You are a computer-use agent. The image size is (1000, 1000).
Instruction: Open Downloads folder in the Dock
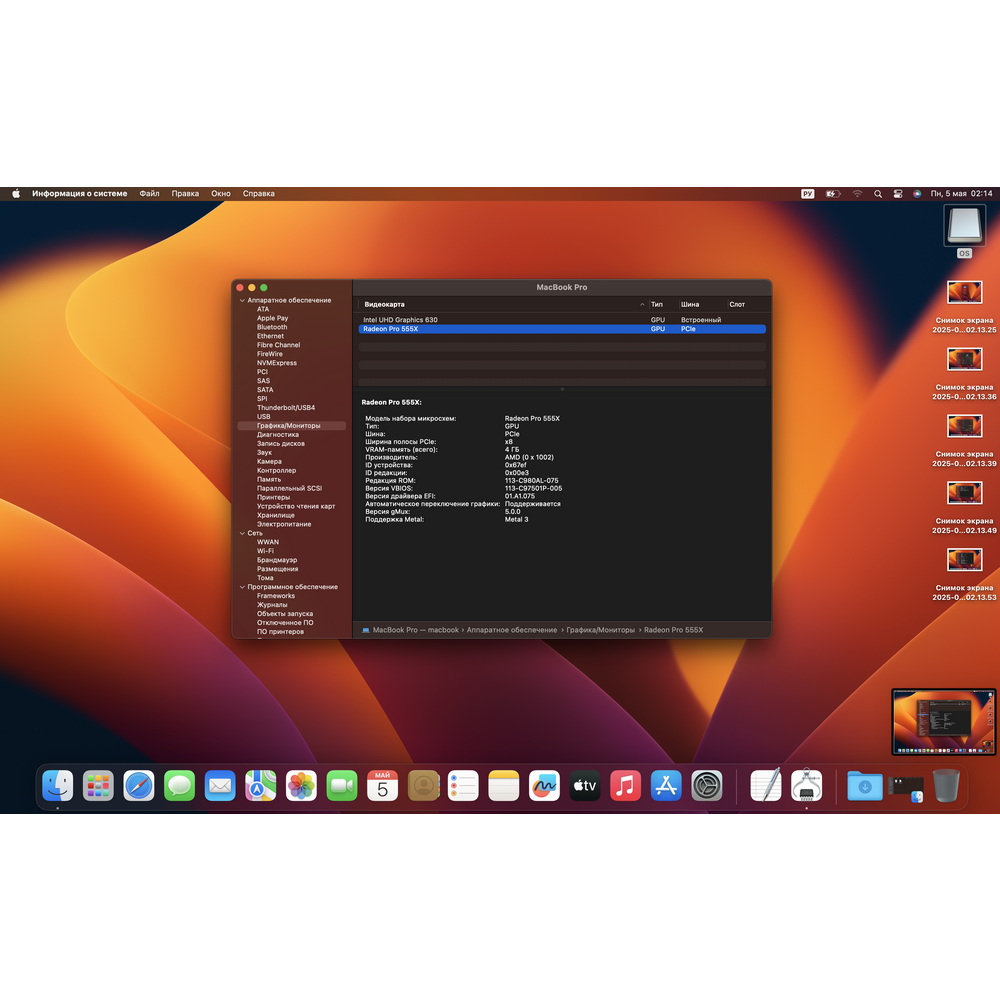pos(865,786)
